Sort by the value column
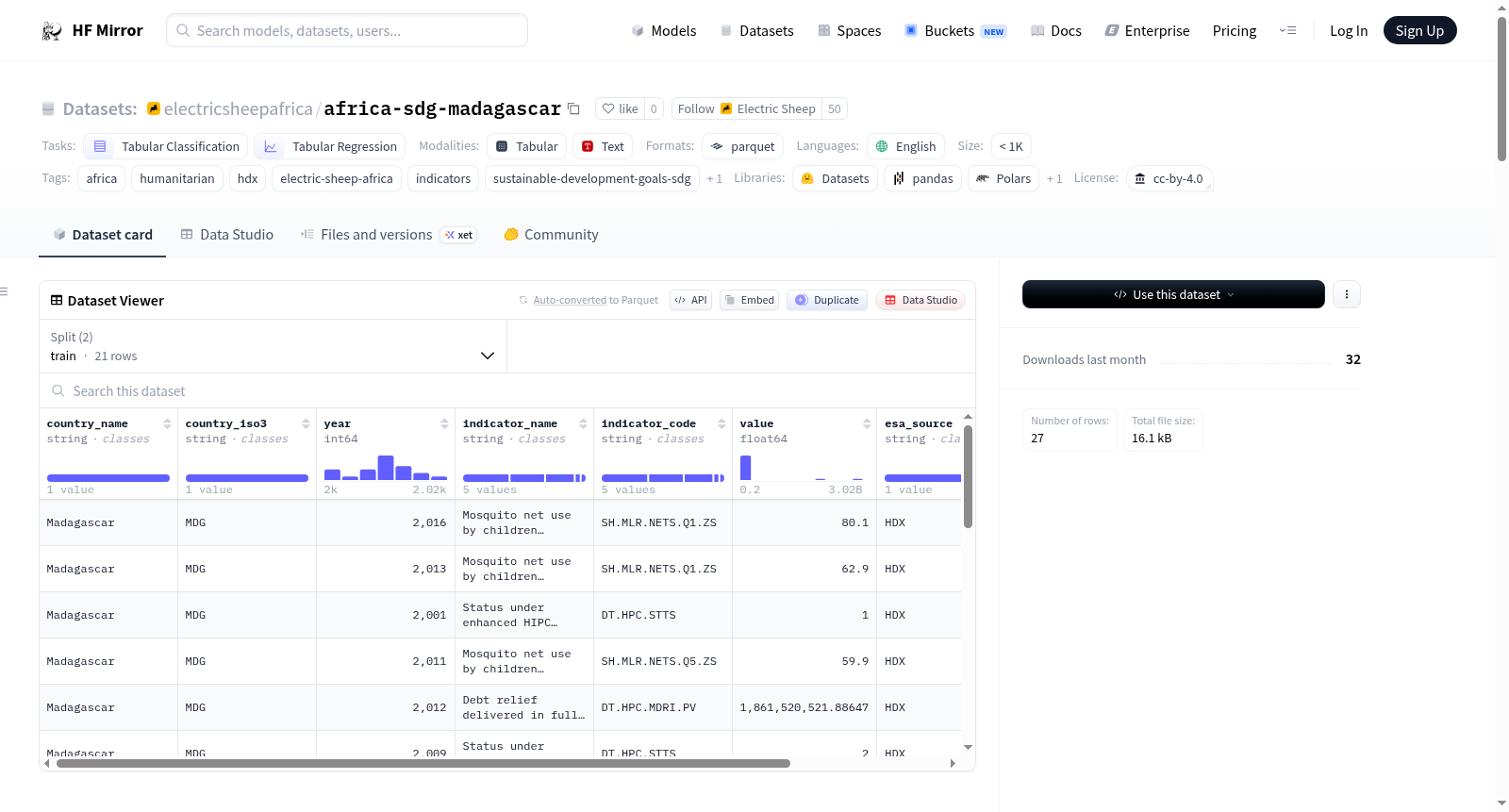1509x812 pixels. pos(867,424)
